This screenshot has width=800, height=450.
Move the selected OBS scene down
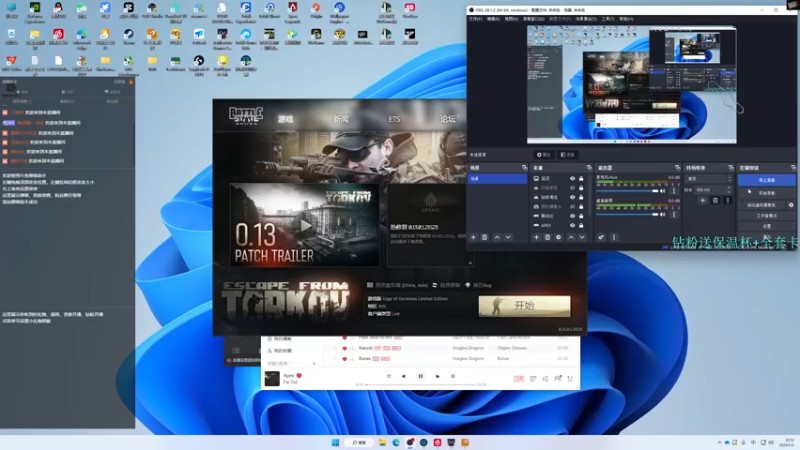point(508,237)
